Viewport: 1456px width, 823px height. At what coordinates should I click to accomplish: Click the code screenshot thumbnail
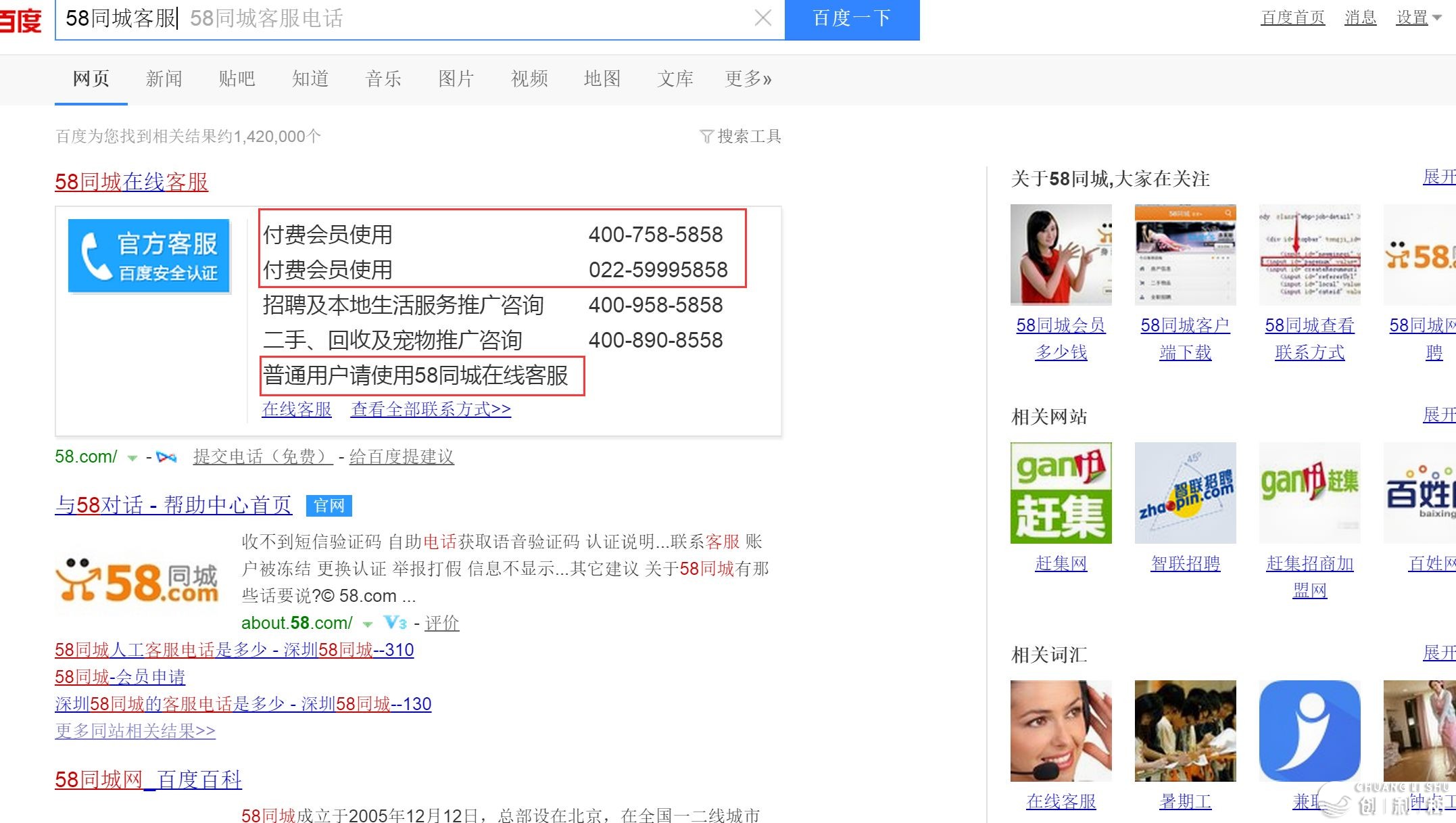[x=1310, y=254]
